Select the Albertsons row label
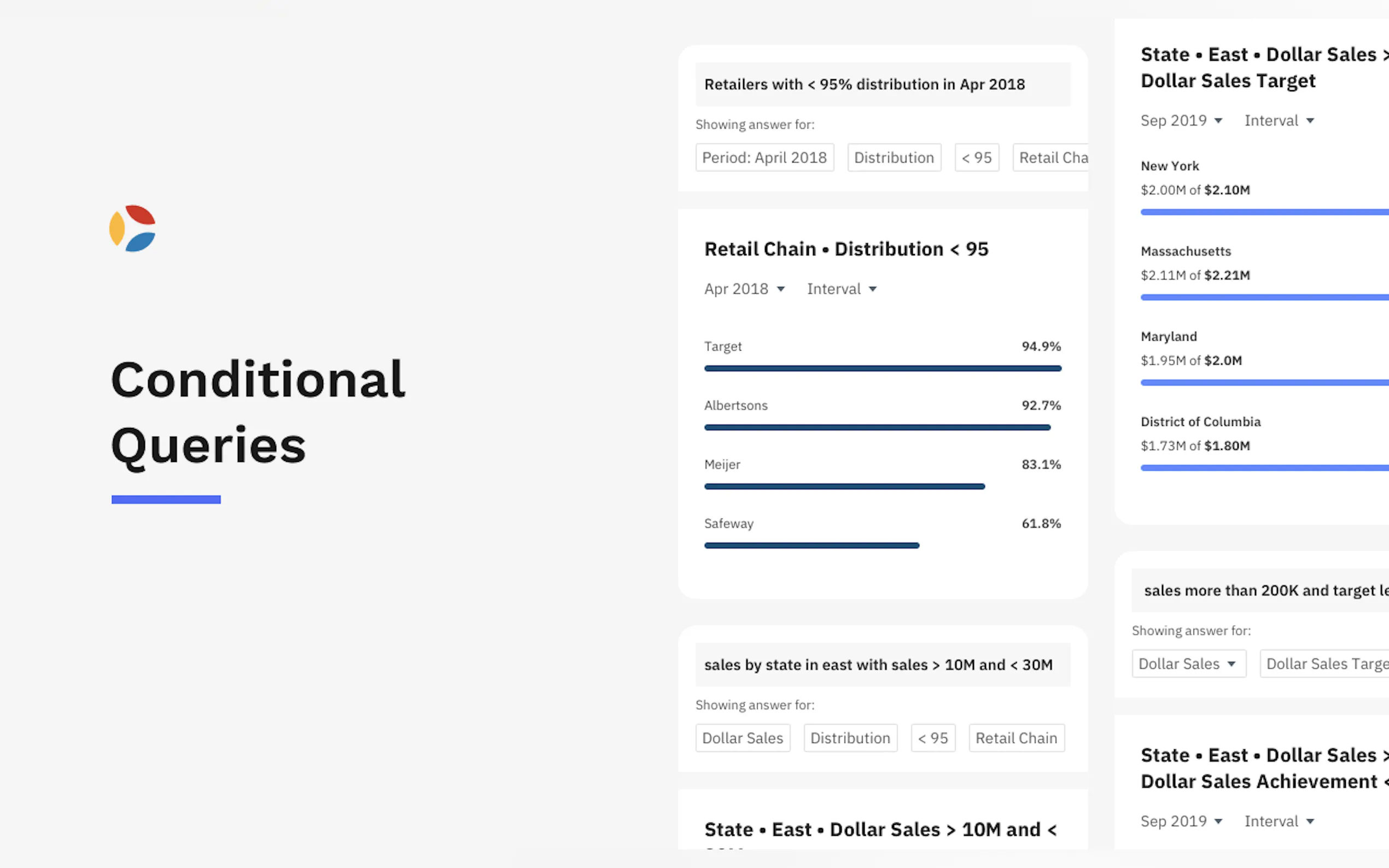Image resolution: width=1389 pixels, height=868 pixels. (736, 405)
